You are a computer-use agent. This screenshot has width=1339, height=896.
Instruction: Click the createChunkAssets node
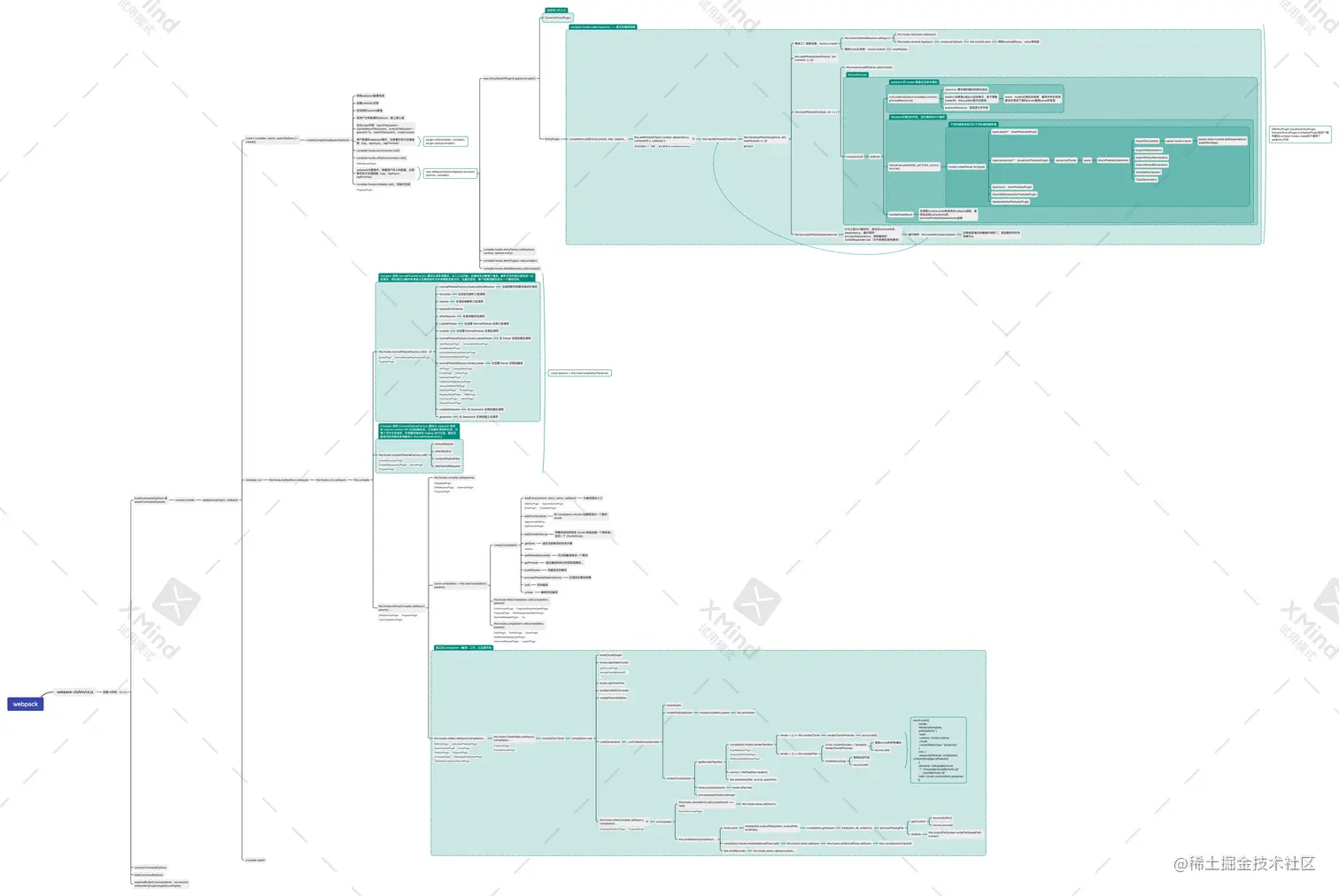click(678, 778)
